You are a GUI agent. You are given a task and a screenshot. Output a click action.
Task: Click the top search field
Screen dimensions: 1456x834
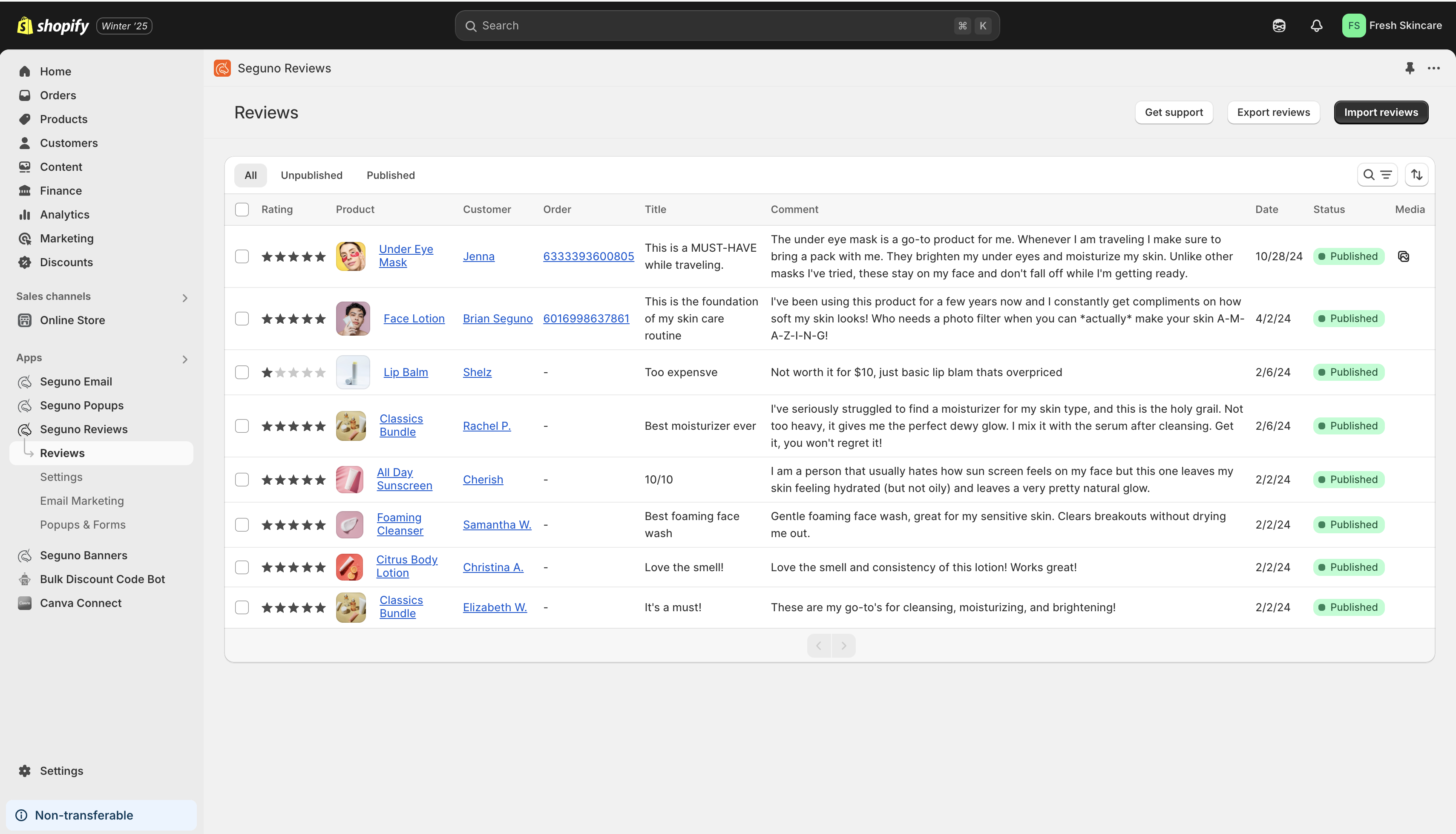727,26
